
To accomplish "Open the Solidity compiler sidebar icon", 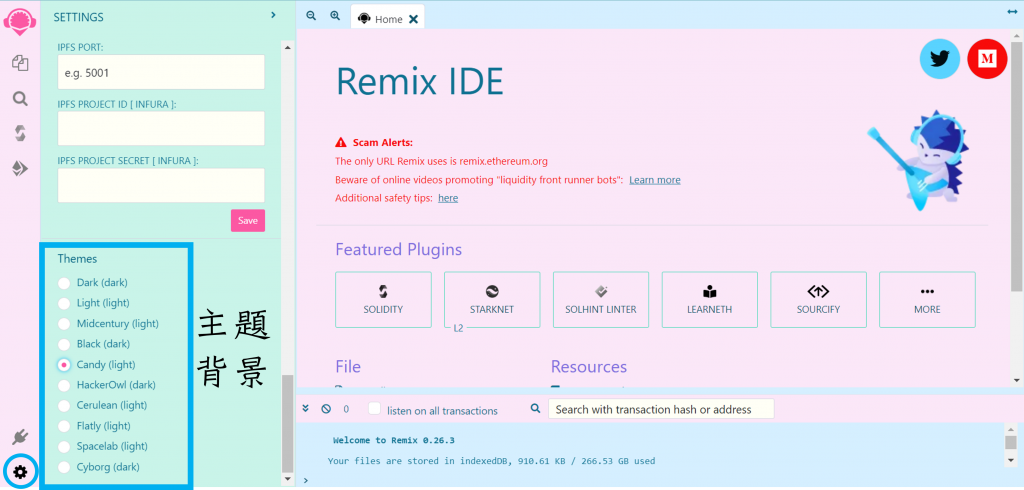I will click(20, 134).
